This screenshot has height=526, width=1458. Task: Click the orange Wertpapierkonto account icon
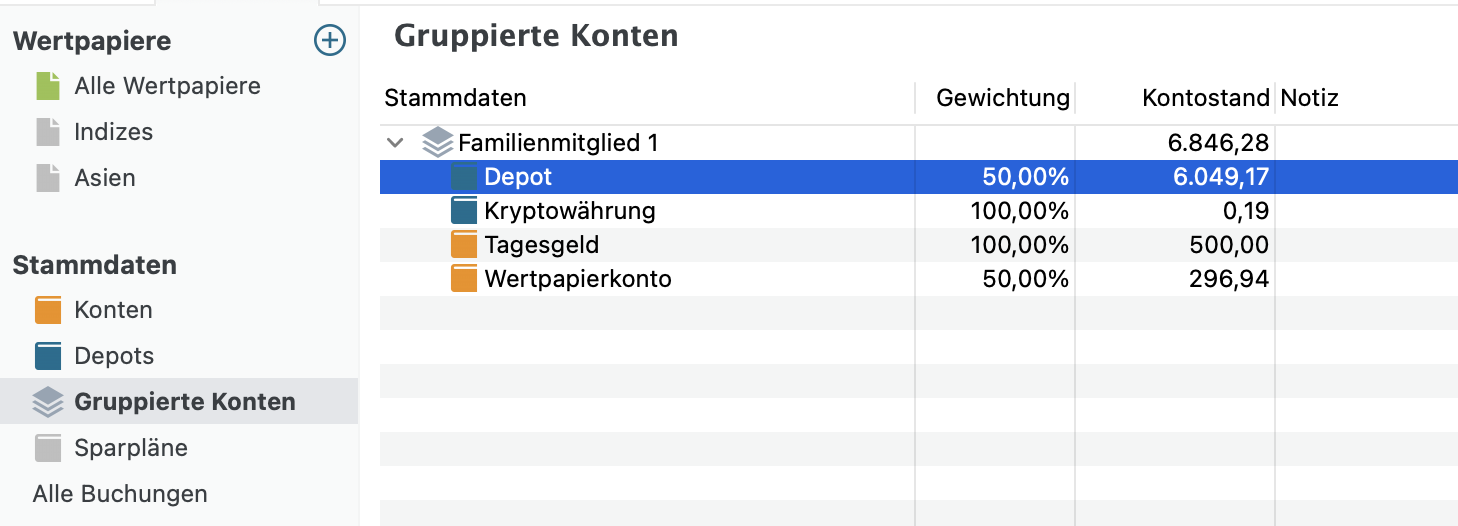(x=464, y=279)
